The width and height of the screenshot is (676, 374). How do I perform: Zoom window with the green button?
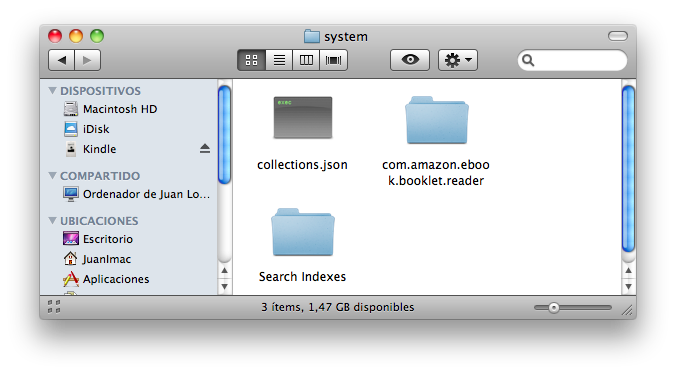(x=97, y=36)
